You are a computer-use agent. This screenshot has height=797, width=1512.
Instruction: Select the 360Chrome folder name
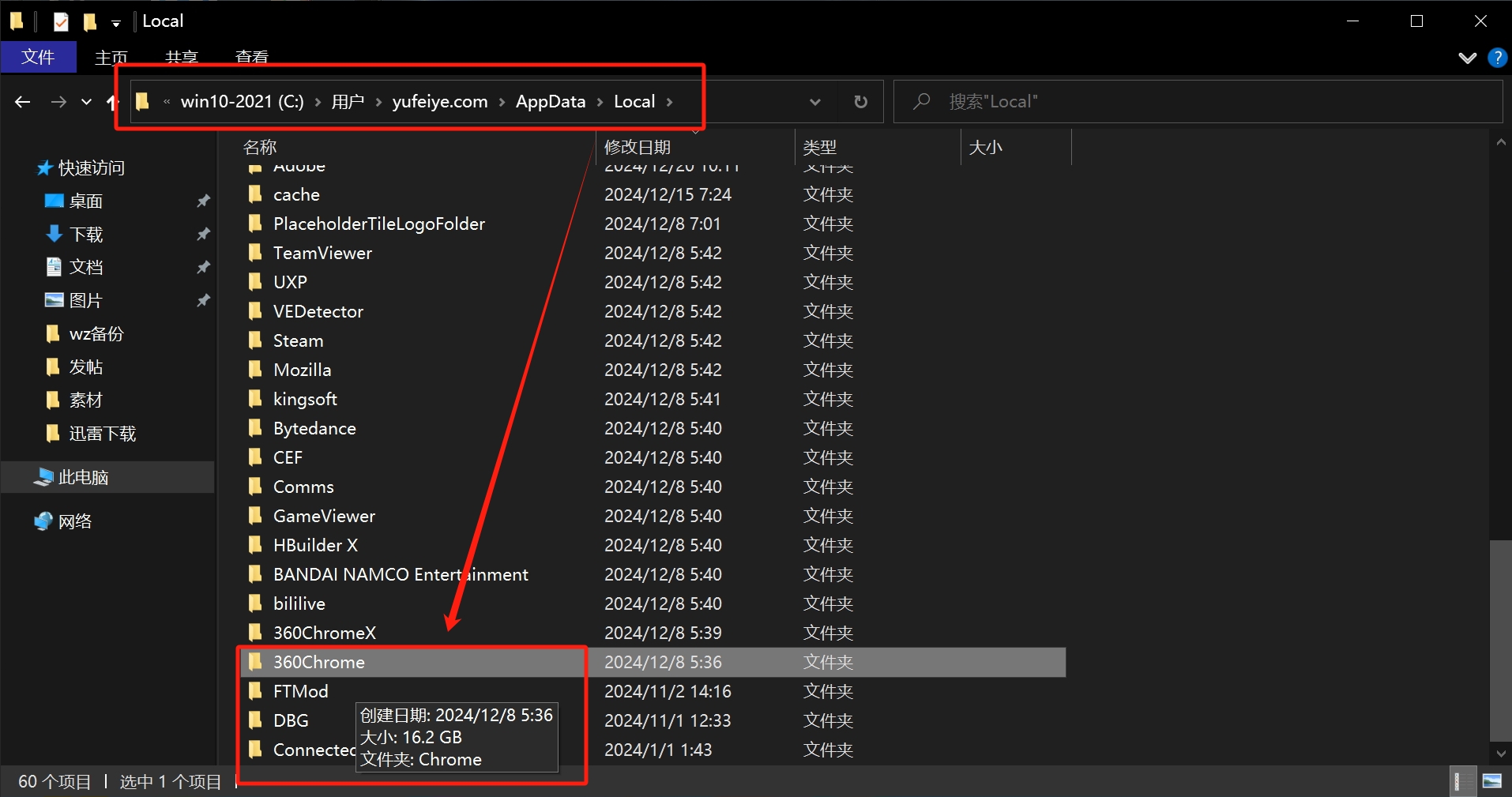pos(319,662)
